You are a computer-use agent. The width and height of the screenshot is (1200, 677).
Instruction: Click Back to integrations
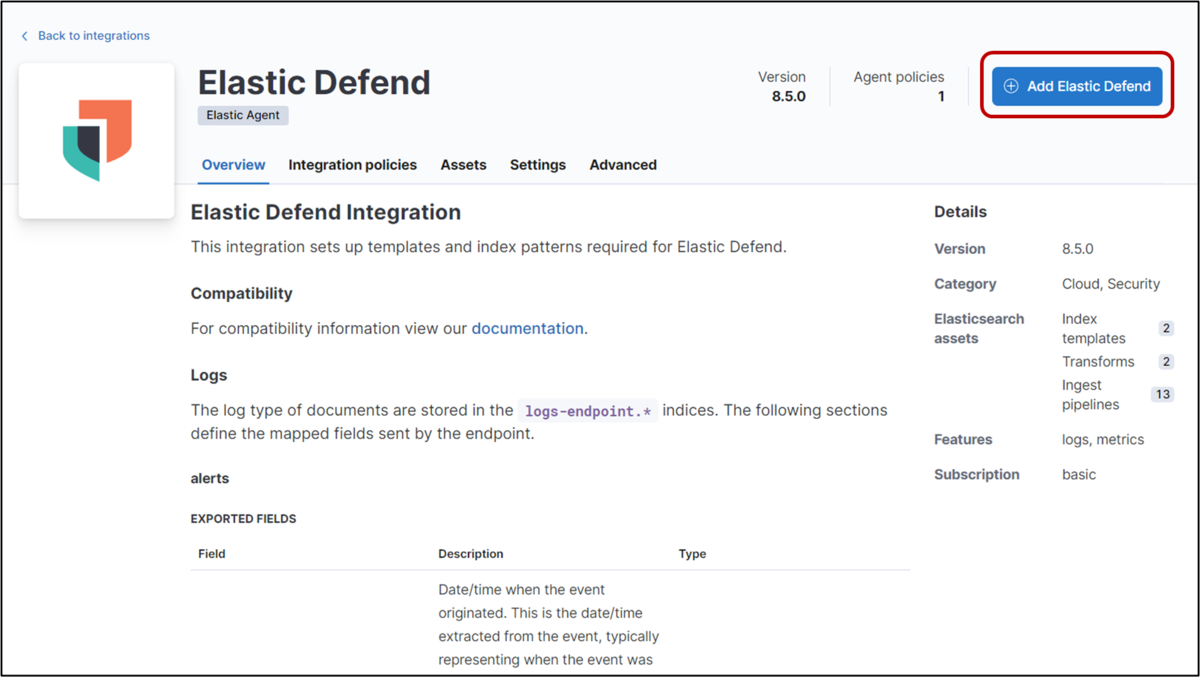92,36
